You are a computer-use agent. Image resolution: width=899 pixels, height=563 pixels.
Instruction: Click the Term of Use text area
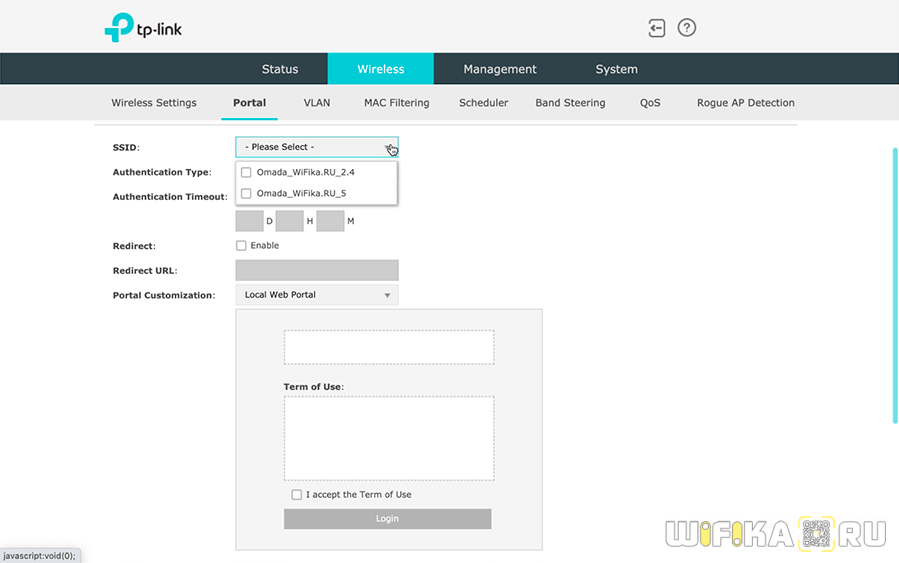pos(388,438)
